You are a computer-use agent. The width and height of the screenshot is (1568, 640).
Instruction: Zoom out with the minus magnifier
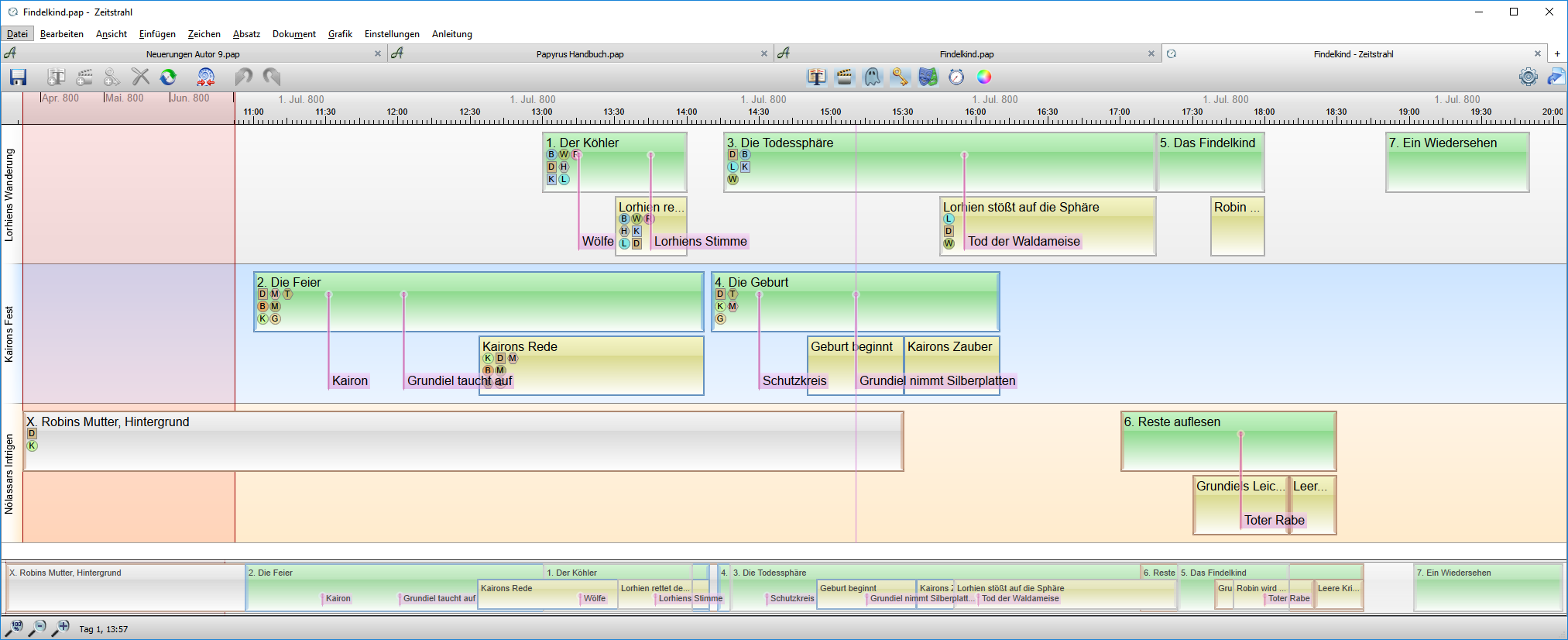37,628
